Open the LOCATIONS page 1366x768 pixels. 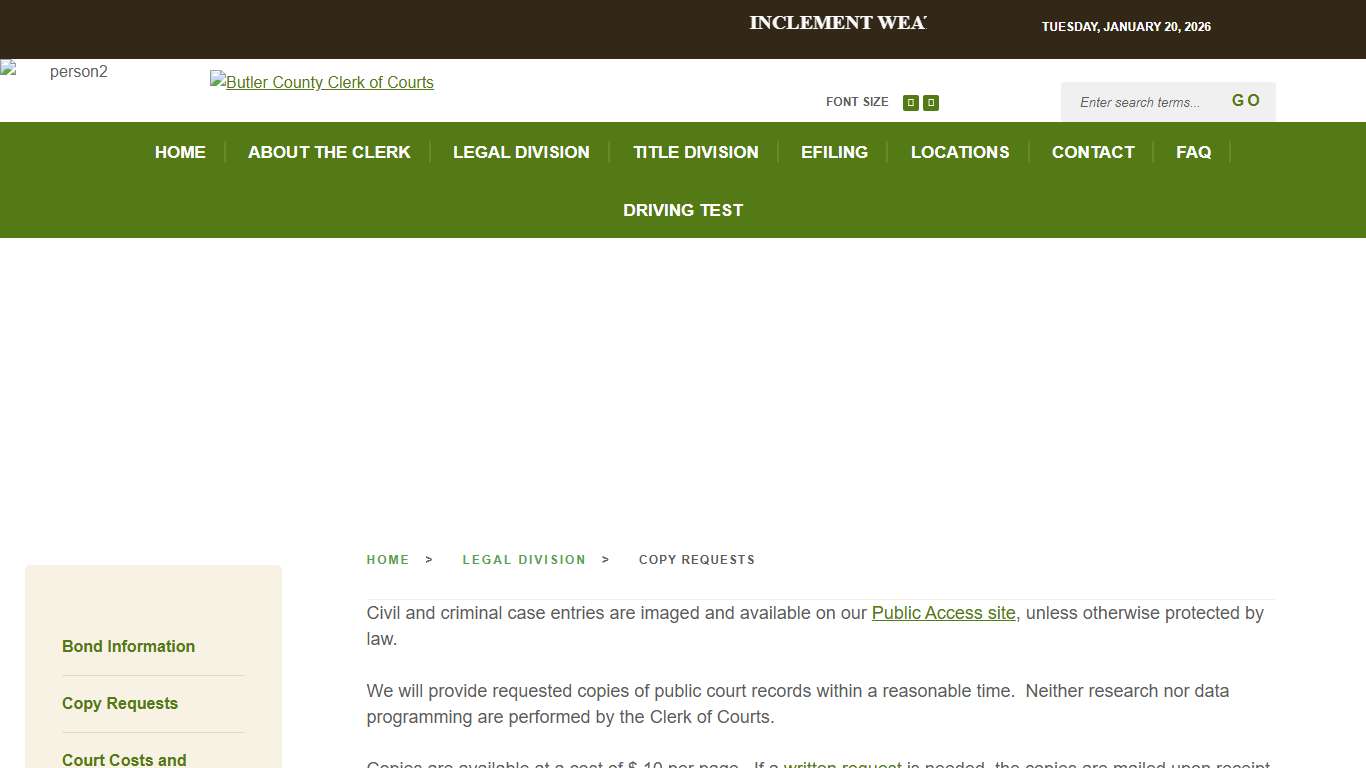(959, 152)
